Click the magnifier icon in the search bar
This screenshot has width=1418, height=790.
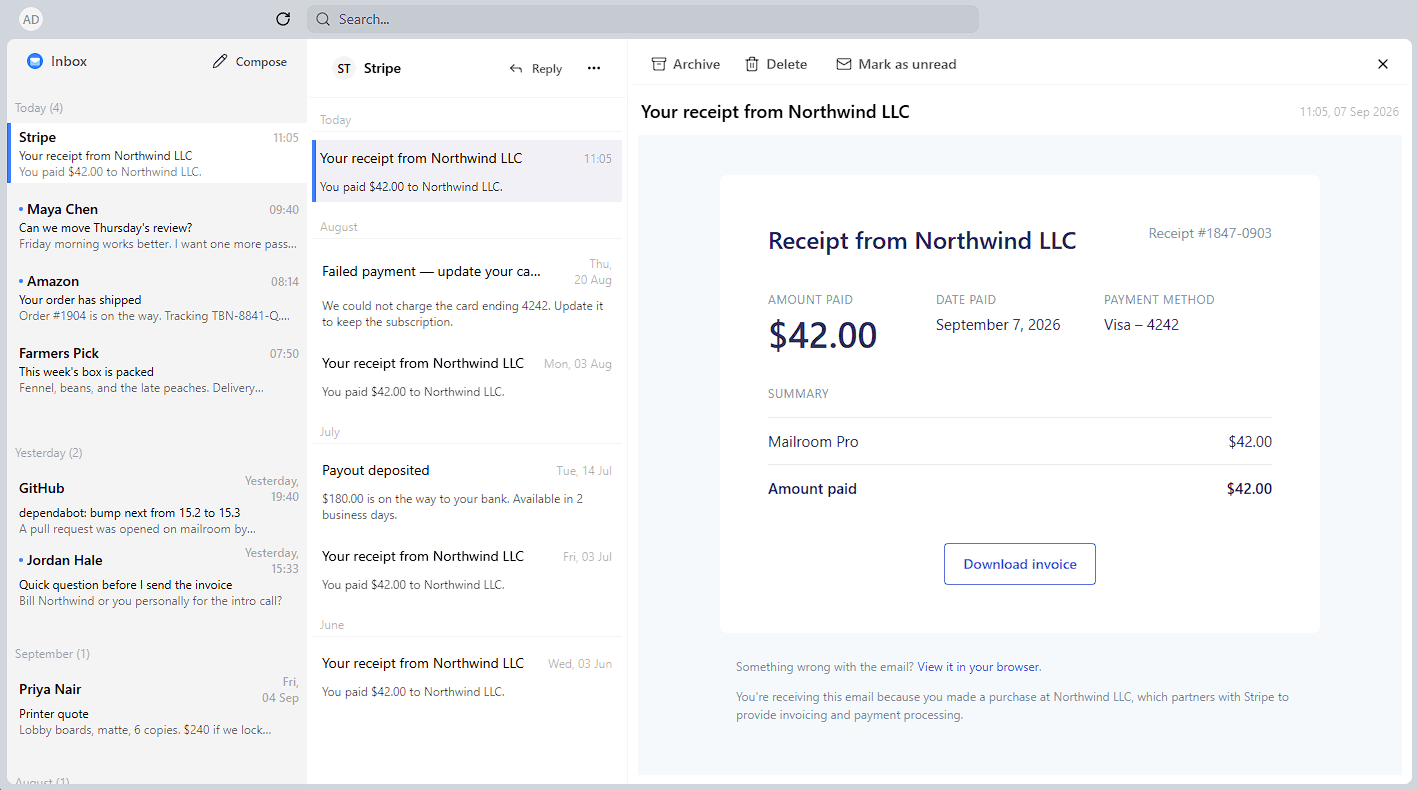323,19
